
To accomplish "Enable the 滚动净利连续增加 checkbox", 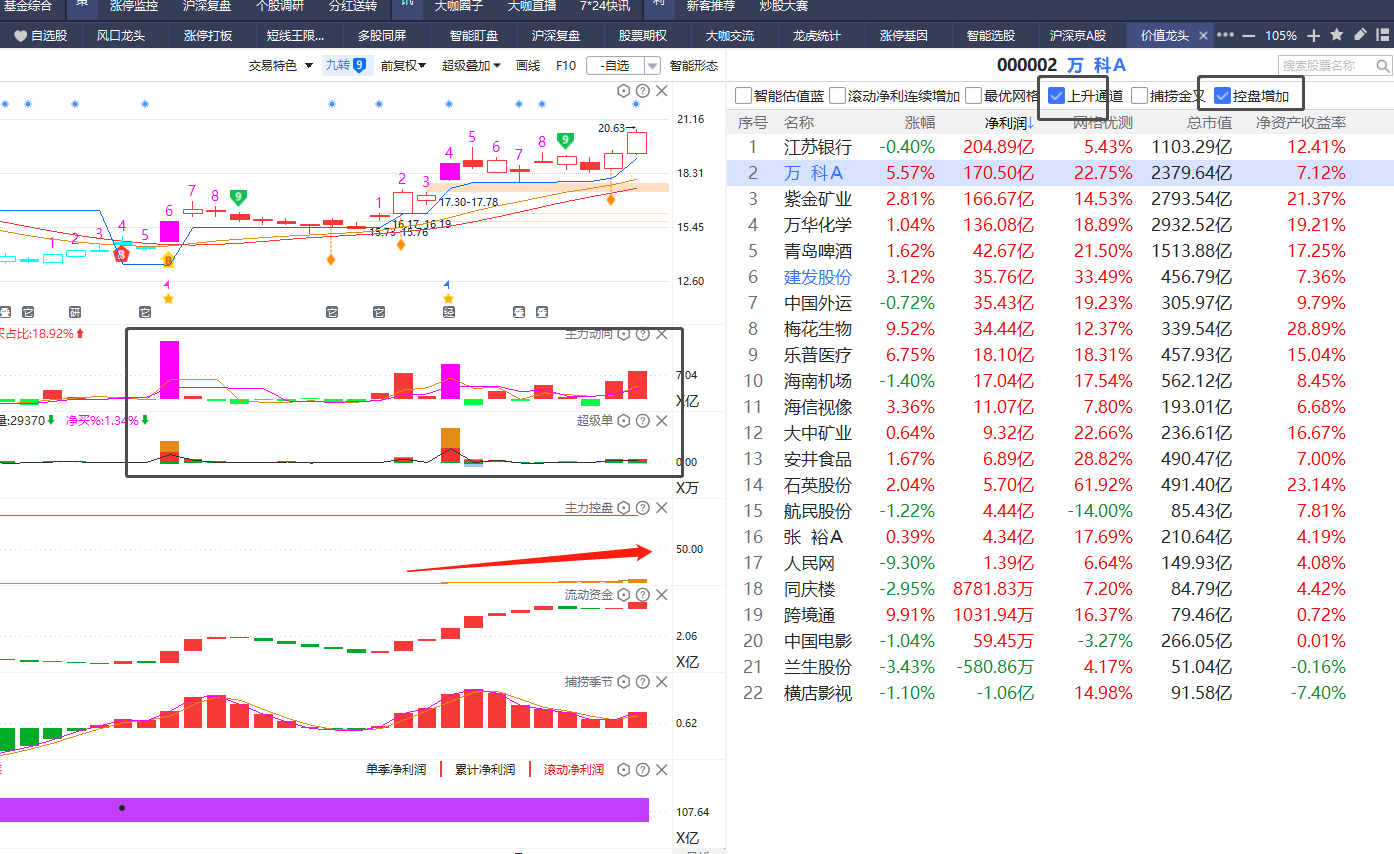I will coord(837,96).
